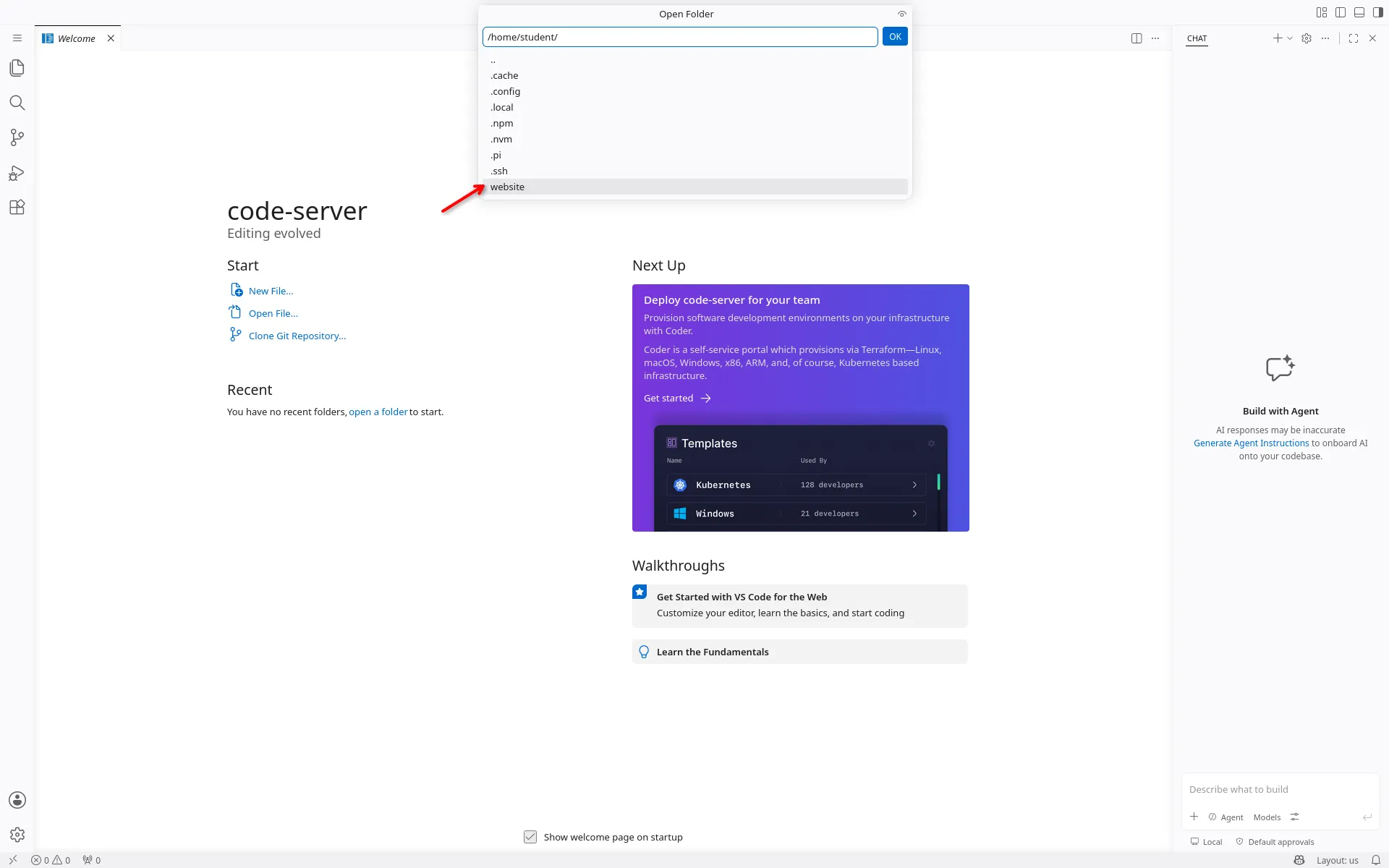The image size is (1389, 868).
Task: Open the Extensions view
Action: (x=17, y=208)
